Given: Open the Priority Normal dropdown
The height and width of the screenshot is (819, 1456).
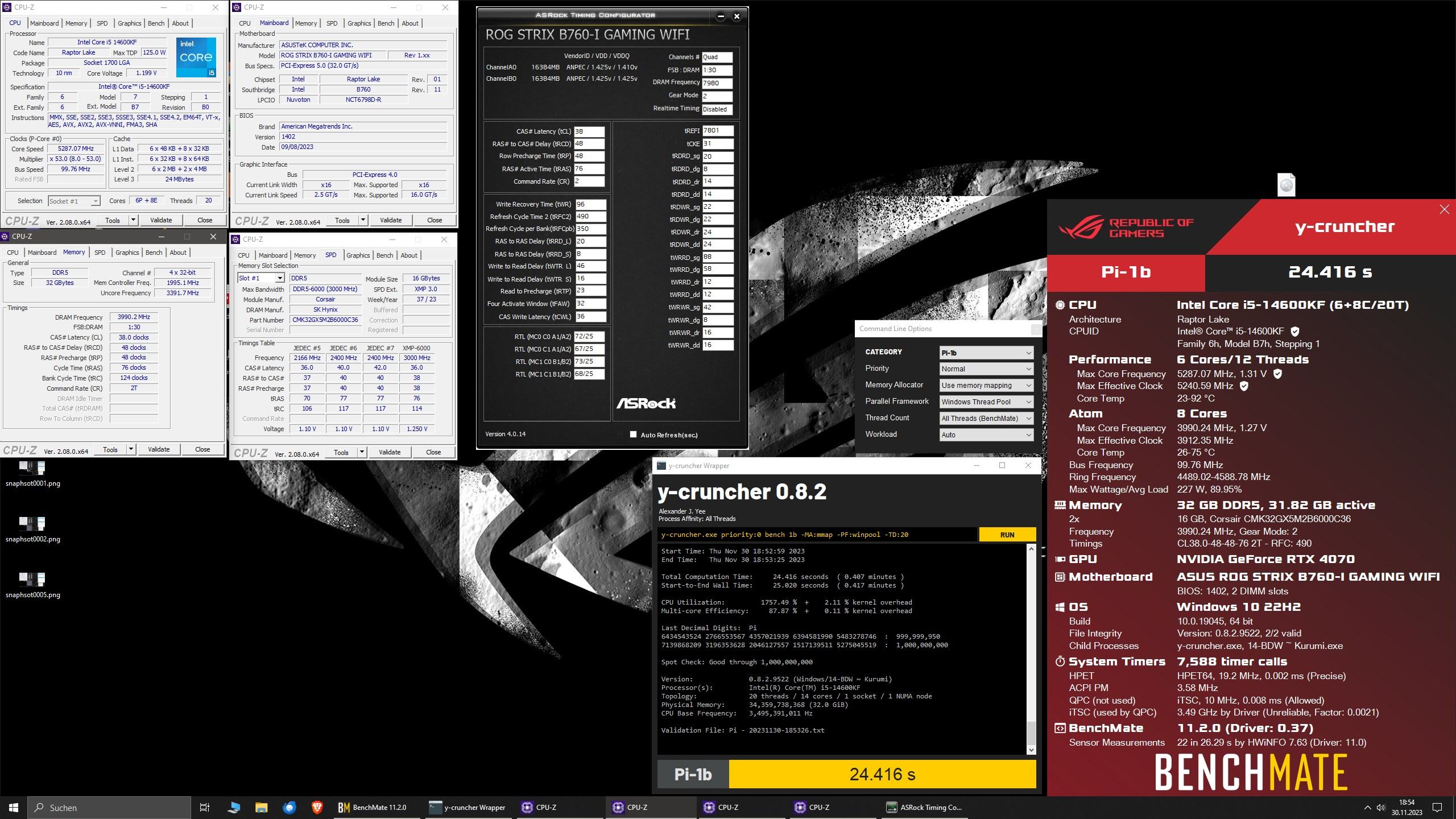Looking at the screenshot, I should (x=986, y=369).
